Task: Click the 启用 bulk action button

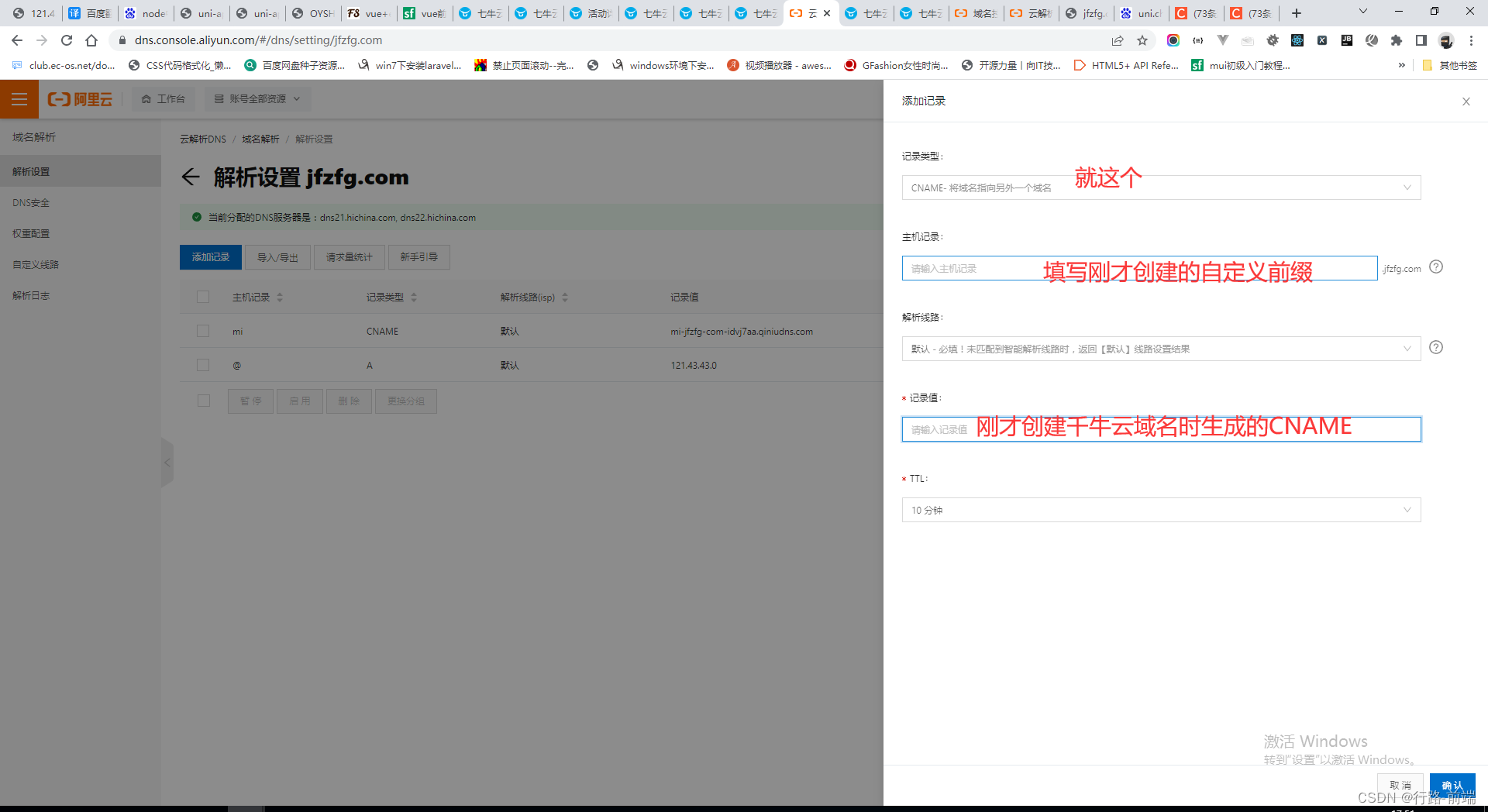Action: [300, 401]
